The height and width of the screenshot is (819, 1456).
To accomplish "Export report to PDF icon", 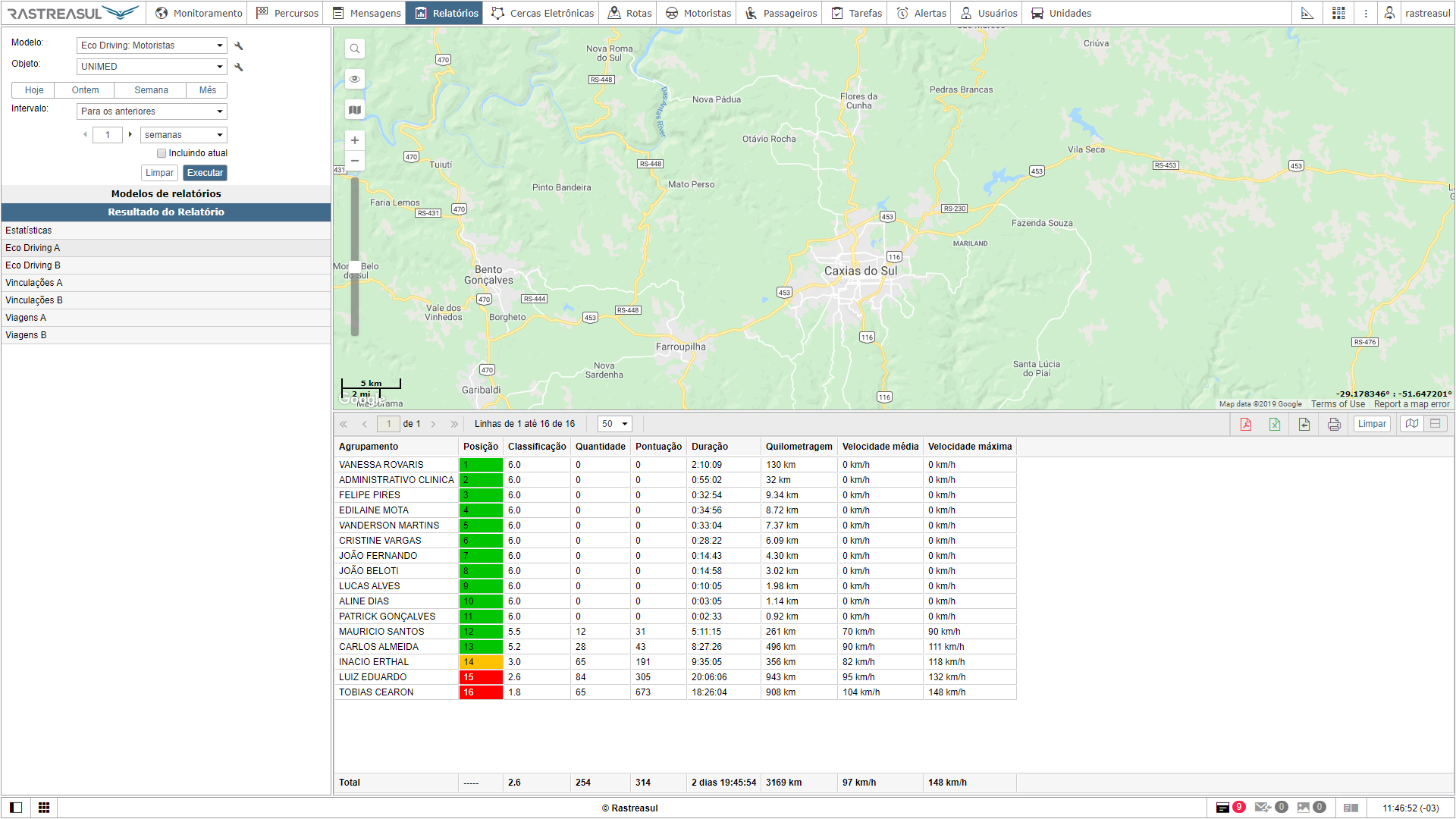I will point(1245,424).
